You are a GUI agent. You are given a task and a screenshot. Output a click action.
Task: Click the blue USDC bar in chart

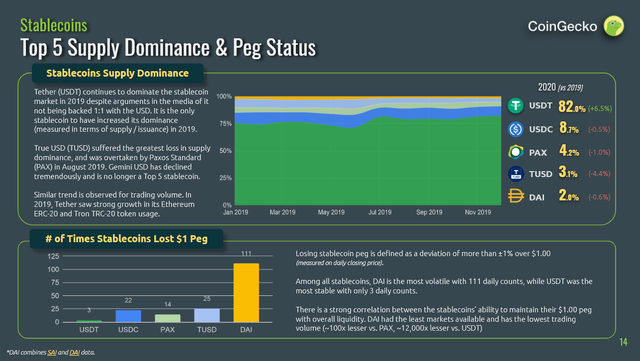(x=128, y=316)
